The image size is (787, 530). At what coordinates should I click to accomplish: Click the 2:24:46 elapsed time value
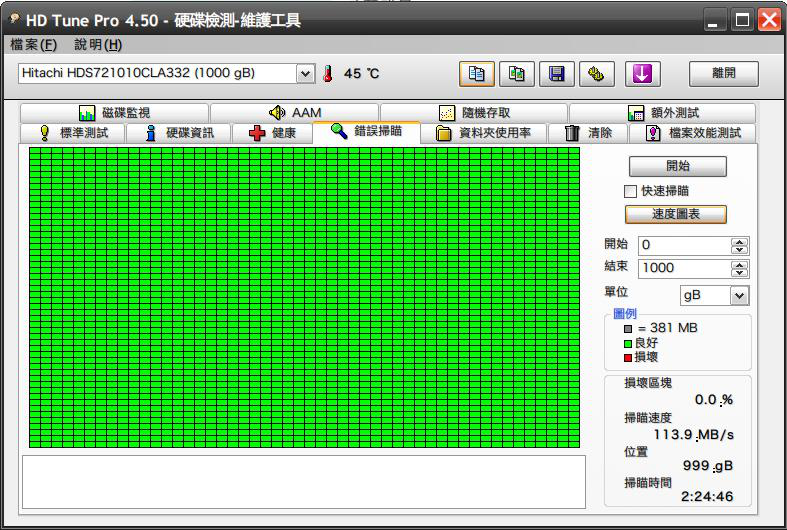click(x=707, y=496)
